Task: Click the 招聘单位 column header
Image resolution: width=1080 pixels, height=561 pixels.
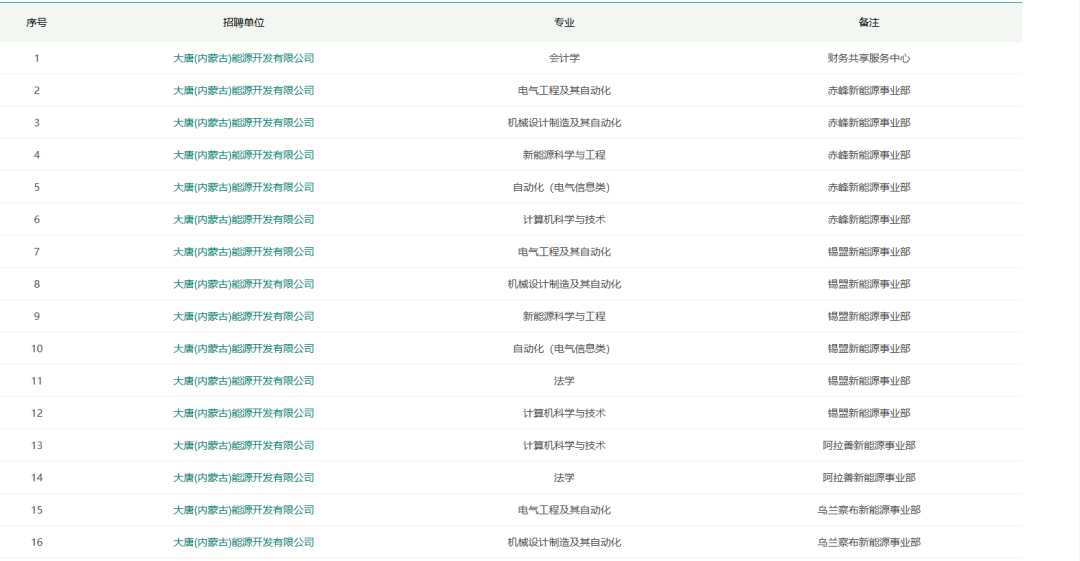Action: 243,23
